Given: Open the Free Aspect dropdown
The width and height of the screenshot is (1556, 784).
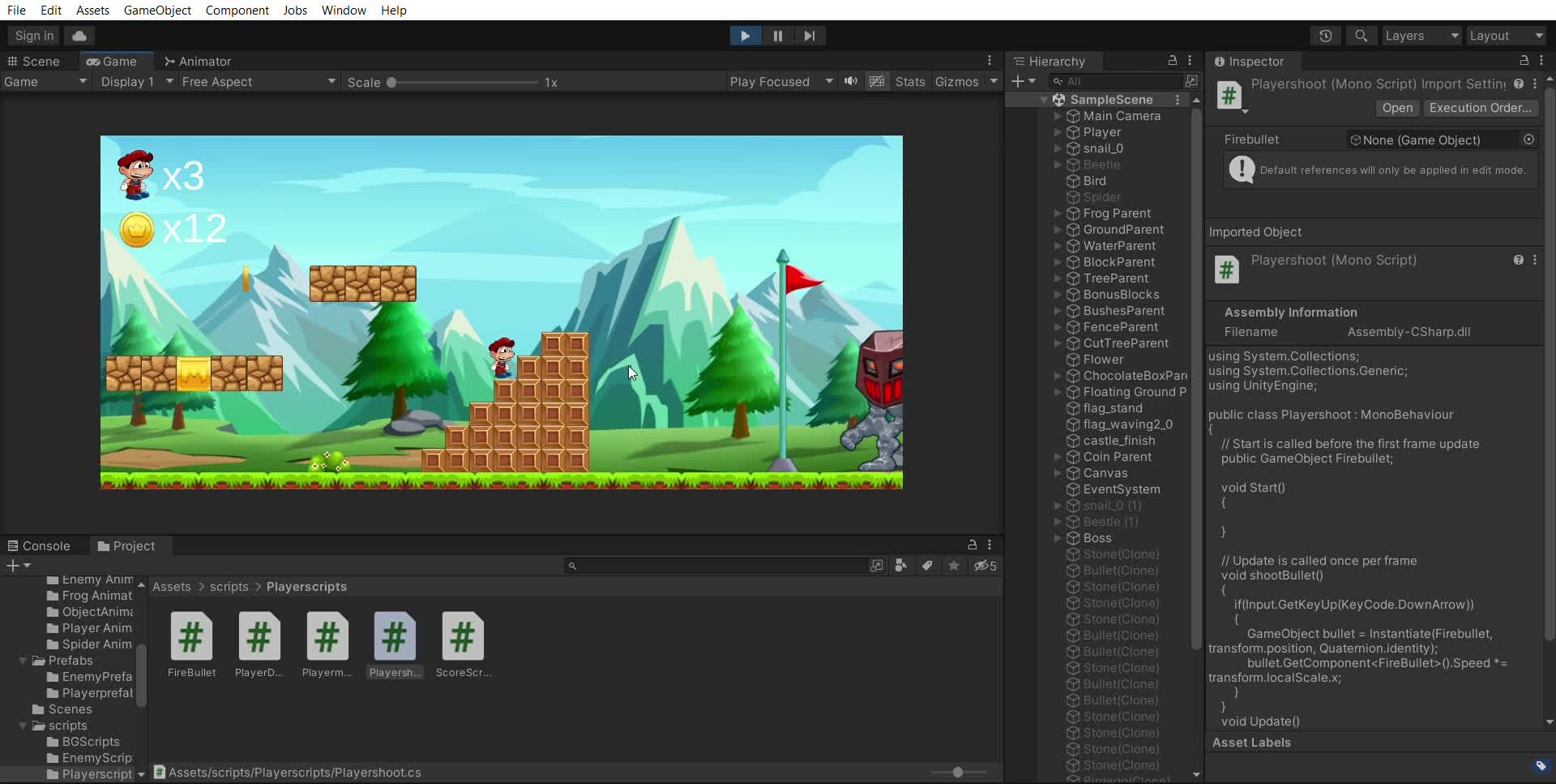Looking at the screenshot, I should pyautogui.click(x=256, y=81).
